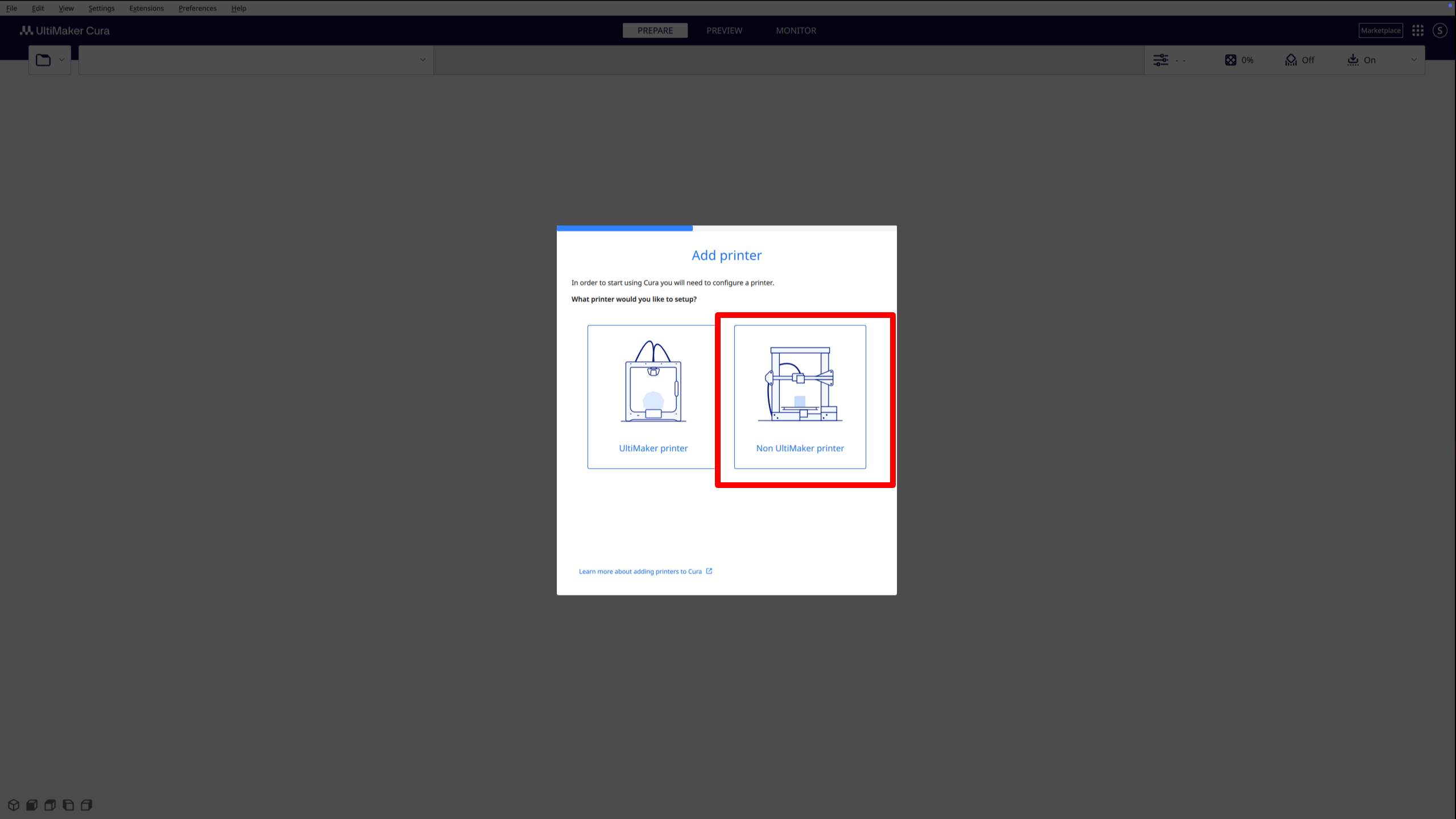Open the adding printers to Cura link

(x=640, y=571)
